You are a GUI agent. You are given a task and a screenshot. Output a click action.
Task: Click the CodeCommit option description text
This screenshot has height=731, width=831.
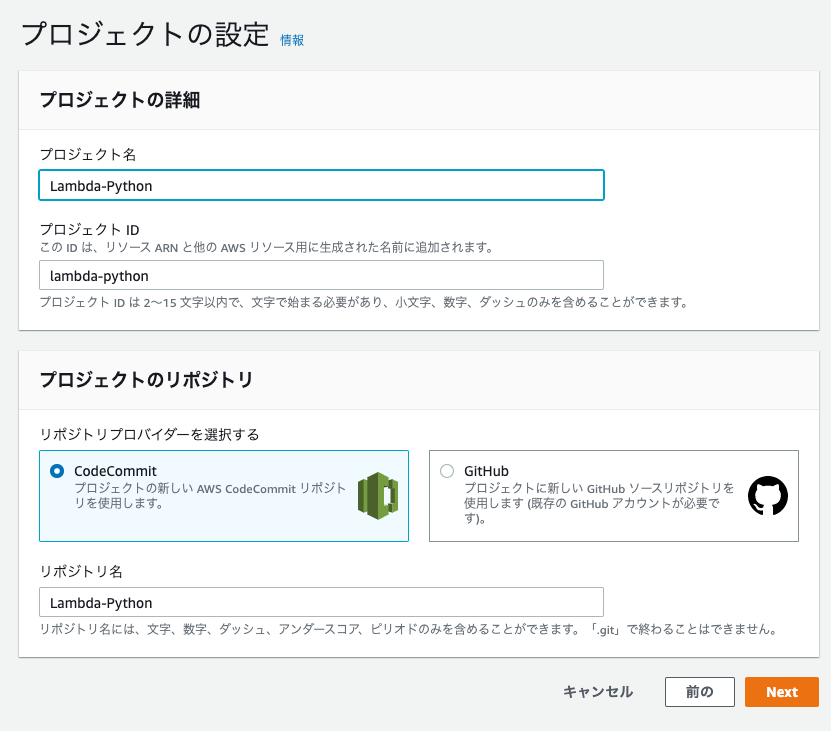tap(210, 496)
